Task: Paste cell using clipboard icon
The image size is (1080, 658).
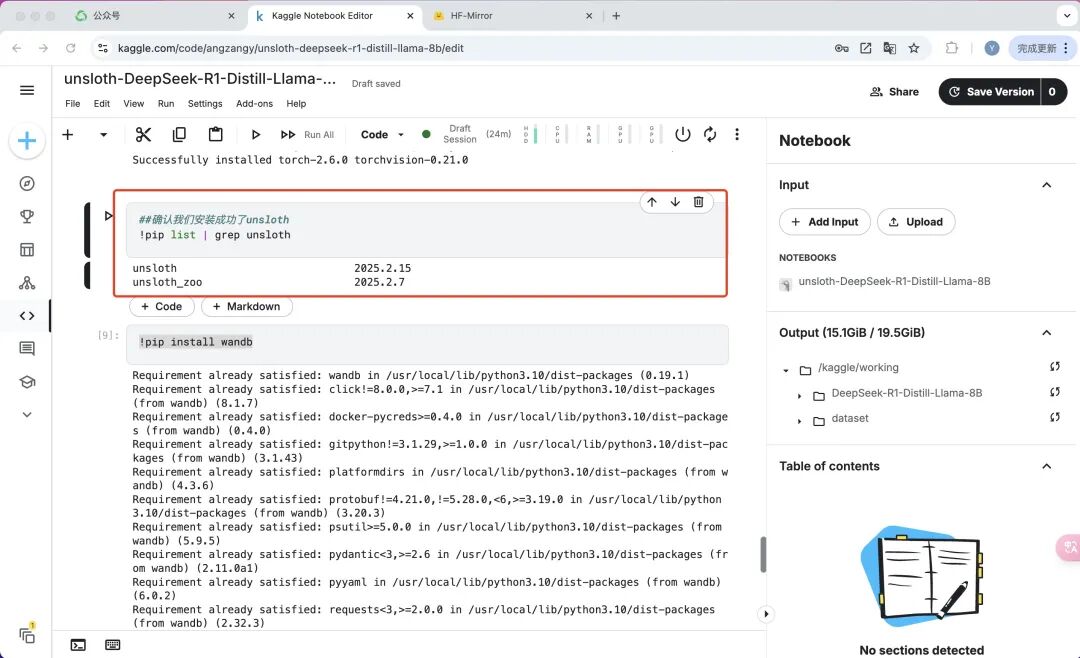Action: pos(216,134)
